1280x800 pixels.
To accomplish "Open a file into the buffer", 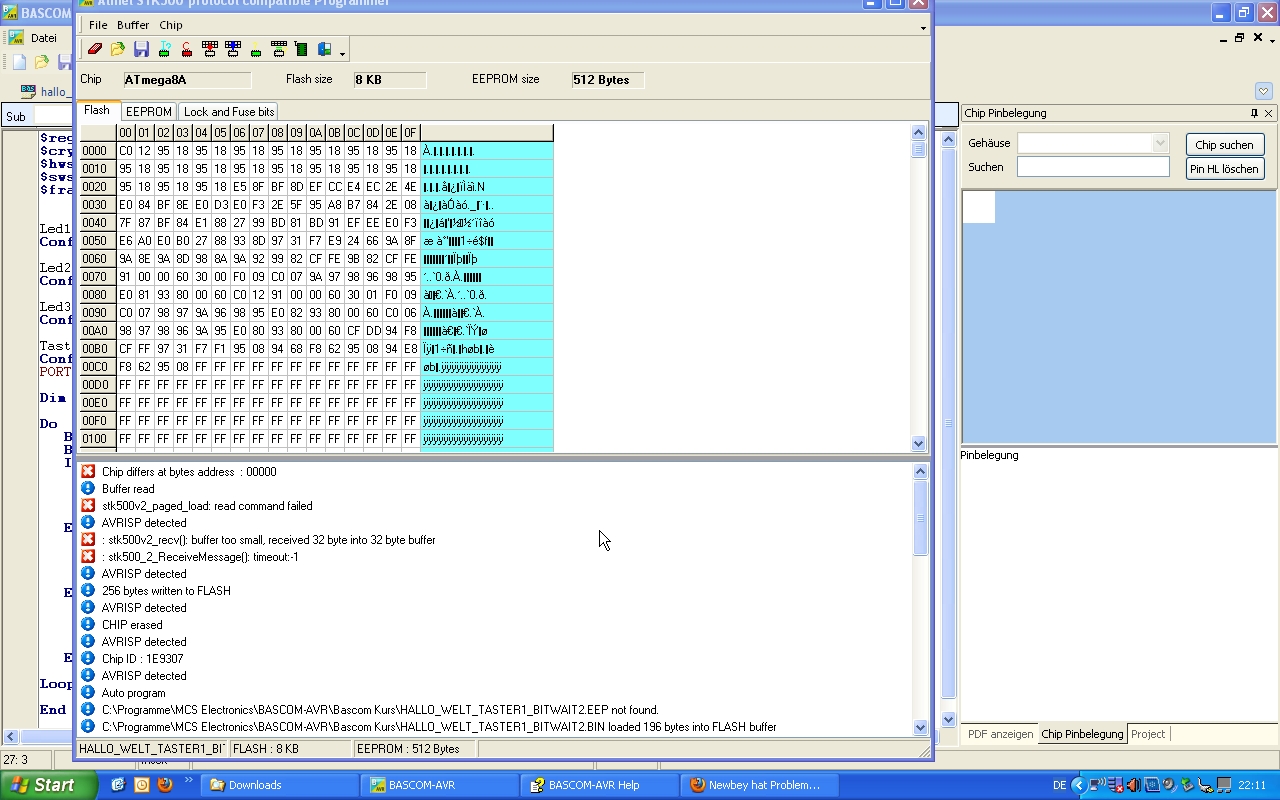I will (118, 49).
